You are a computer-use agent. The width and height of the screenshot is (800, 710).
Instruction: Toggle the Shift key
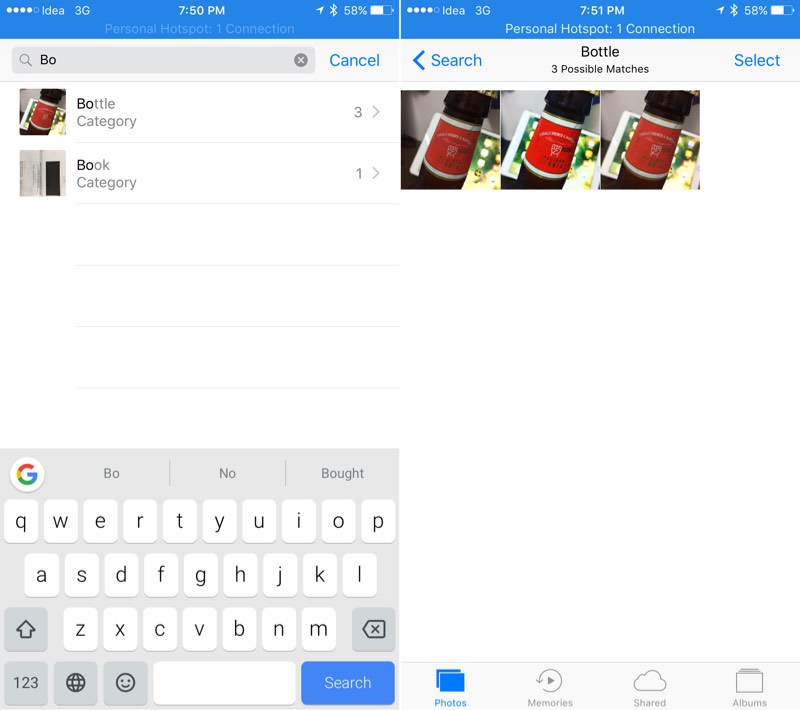click(x=26, y=630)
